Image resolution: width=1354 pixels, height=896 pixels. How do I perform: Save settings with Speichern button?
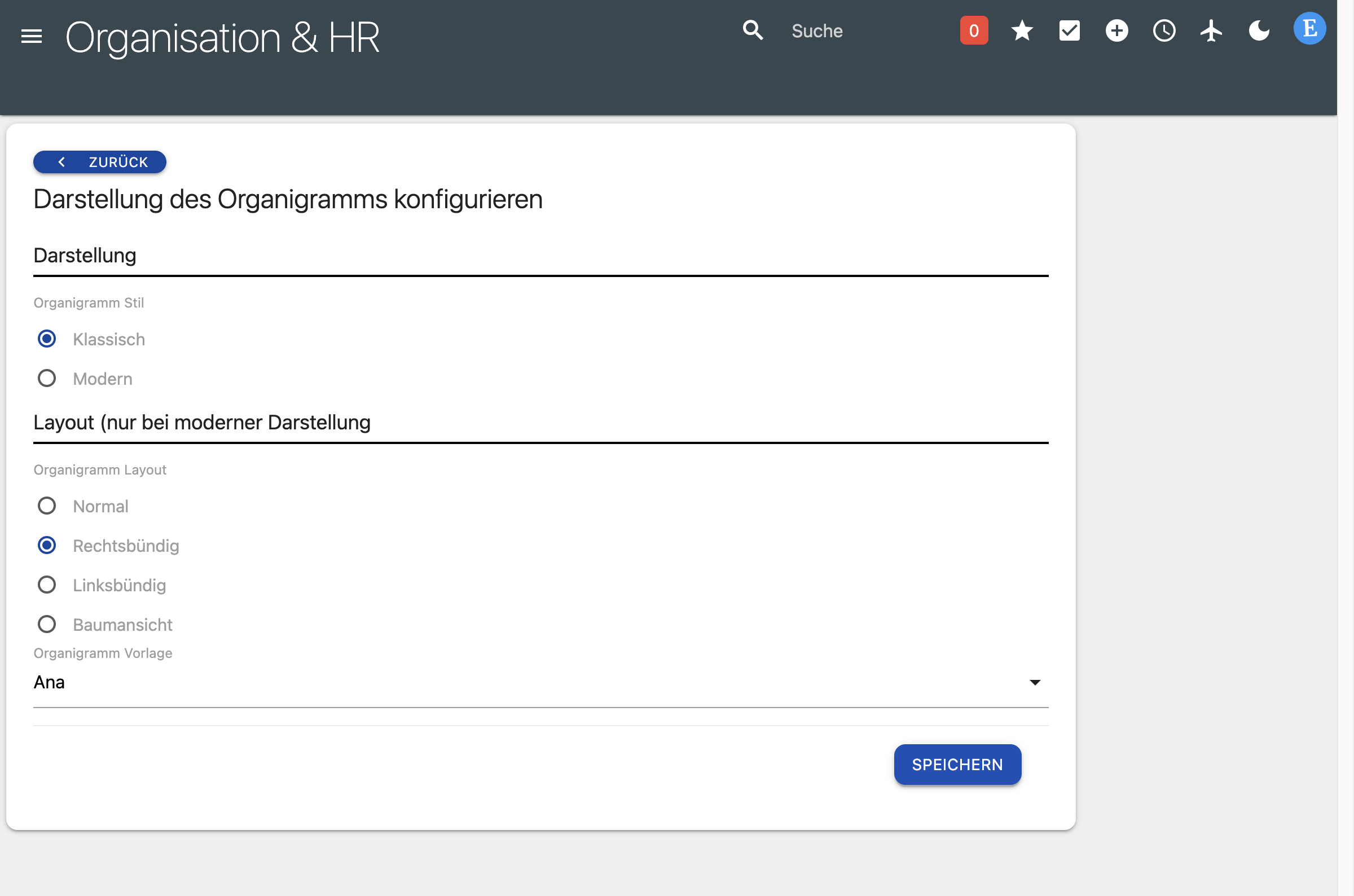pyautogui.click(x=957, y=764)
